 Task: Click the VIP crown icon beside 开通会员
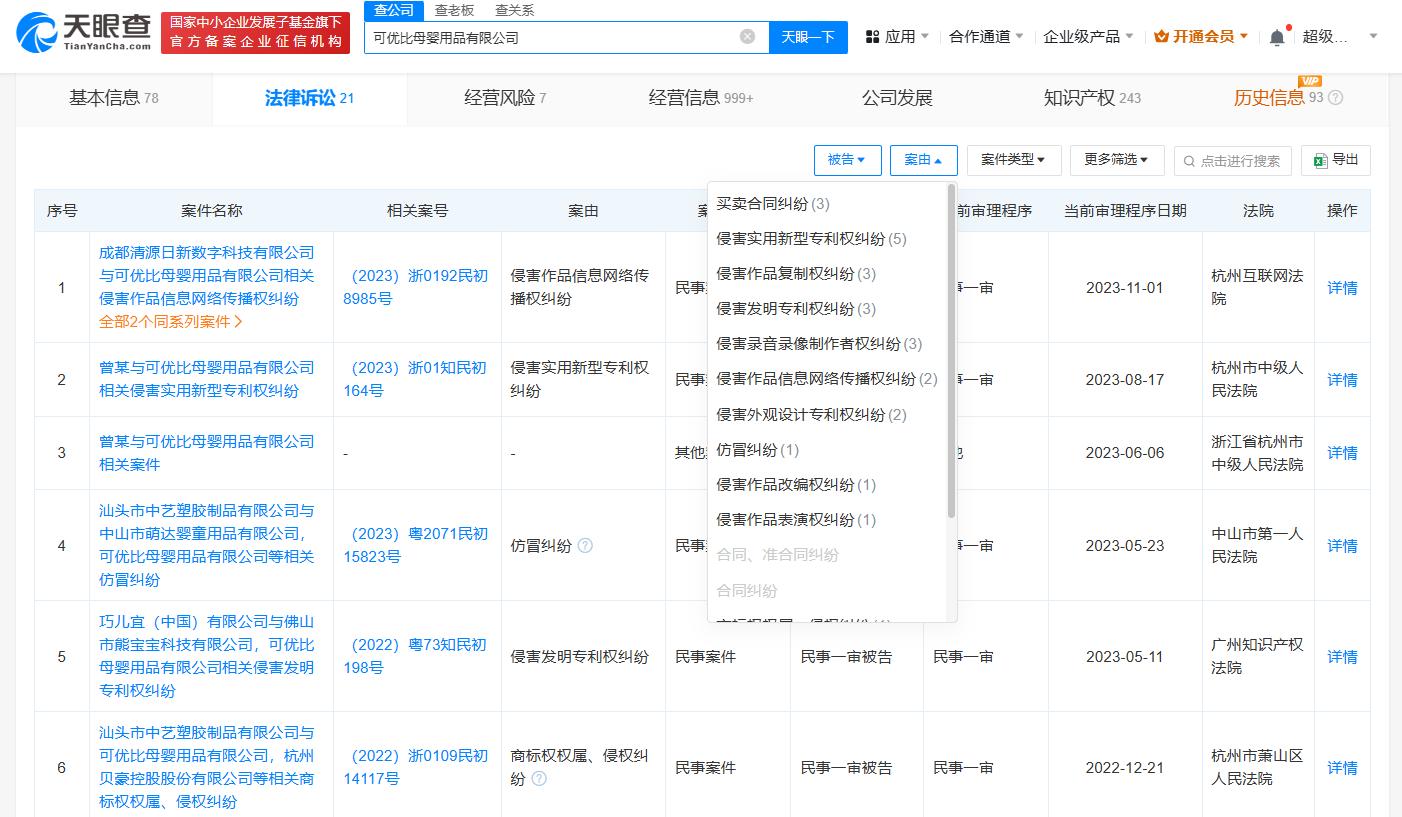(1161, 37)
